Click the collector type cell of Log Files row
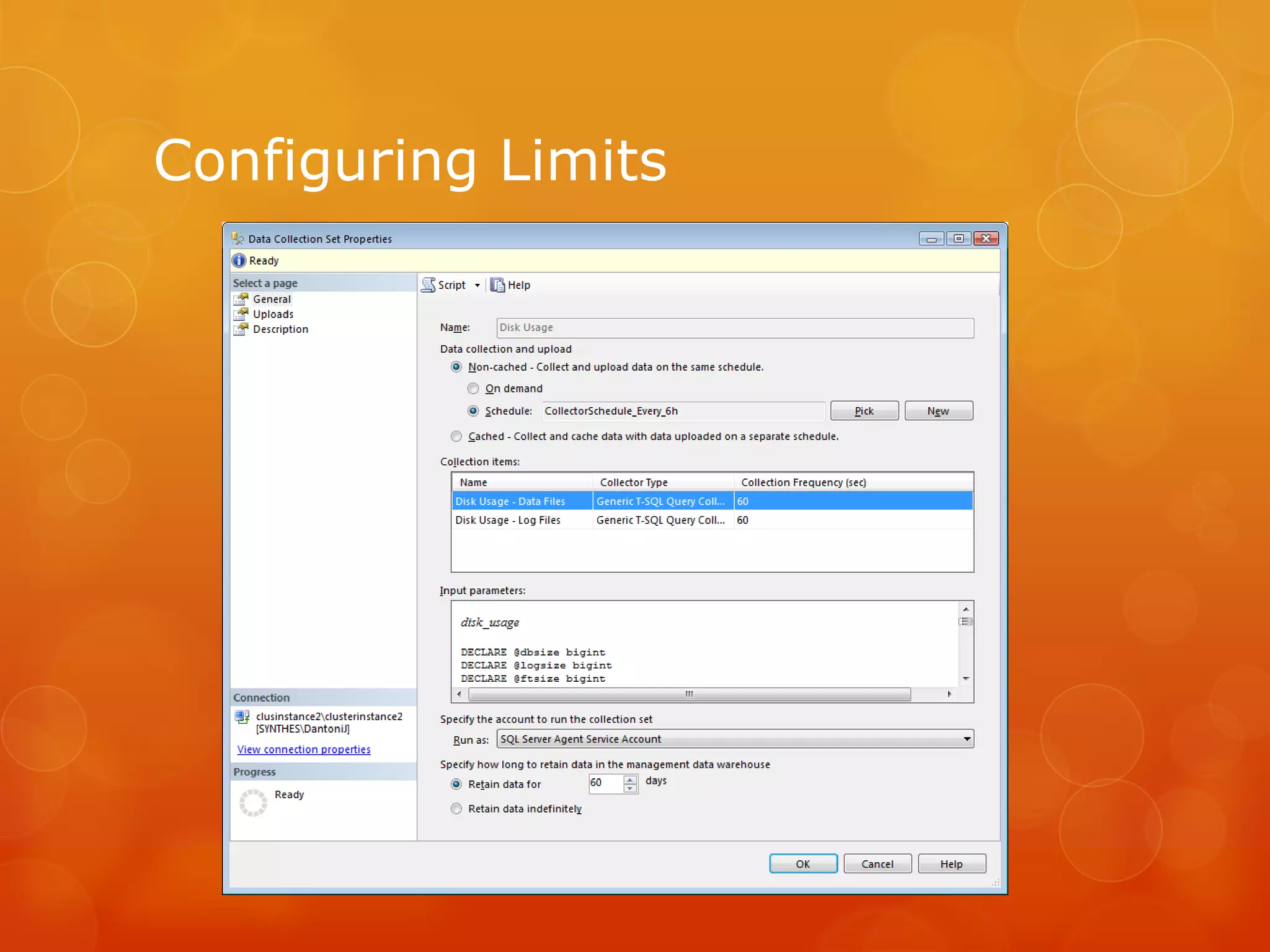This screenshot has height=952, width=1270. pos(664,520)
